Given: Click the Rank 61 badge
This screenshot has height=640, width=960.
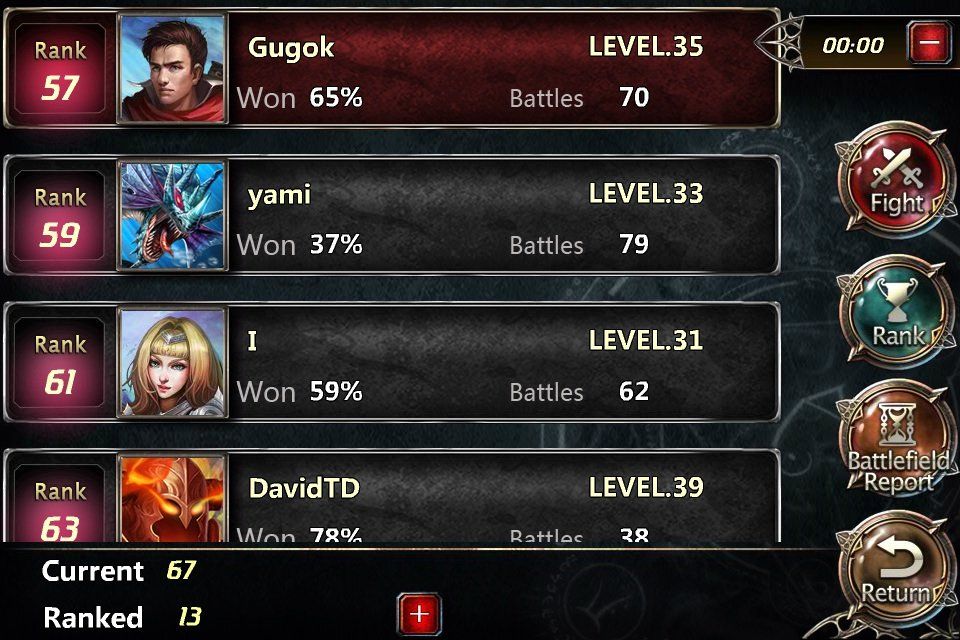Looking at the screenshot, I should 59,363.
